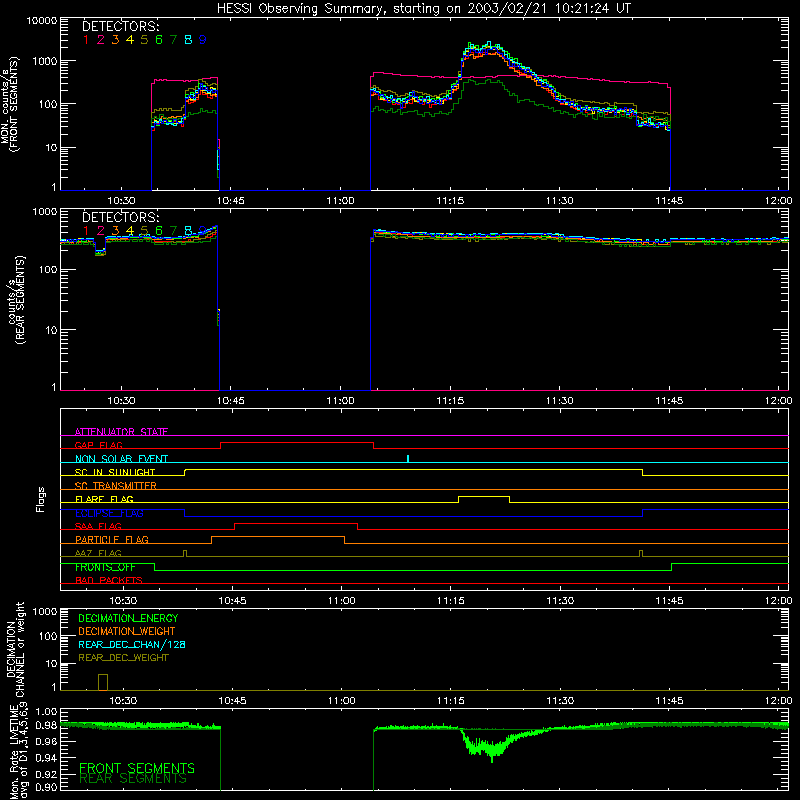Select orange detector 3 in the front segments legend
Image resolution: width=800 pixels, height=800 pixels.
[115, 40]
